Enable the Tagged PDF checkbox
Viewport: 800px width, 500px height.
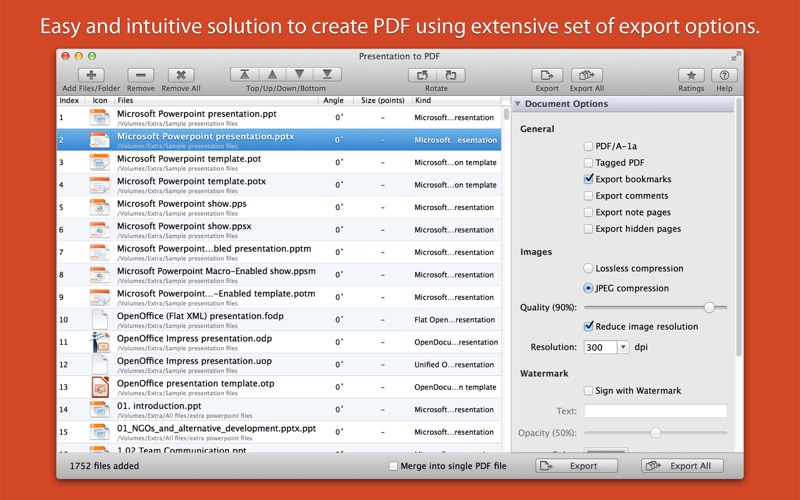(x=588, y=163)
